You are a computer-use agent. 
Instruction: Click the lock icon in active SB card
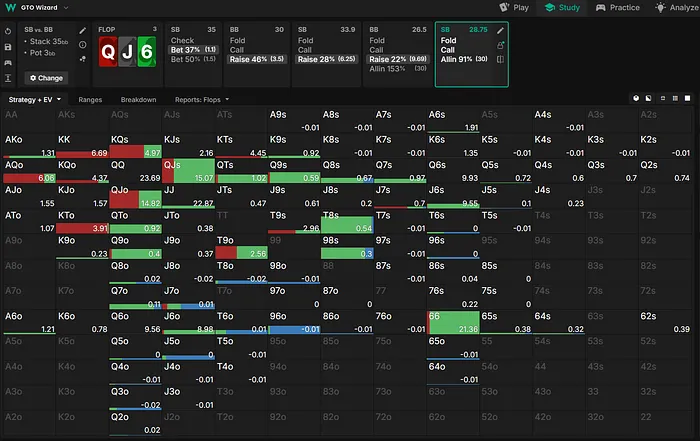pyautogui.click(x=500, y=46)
